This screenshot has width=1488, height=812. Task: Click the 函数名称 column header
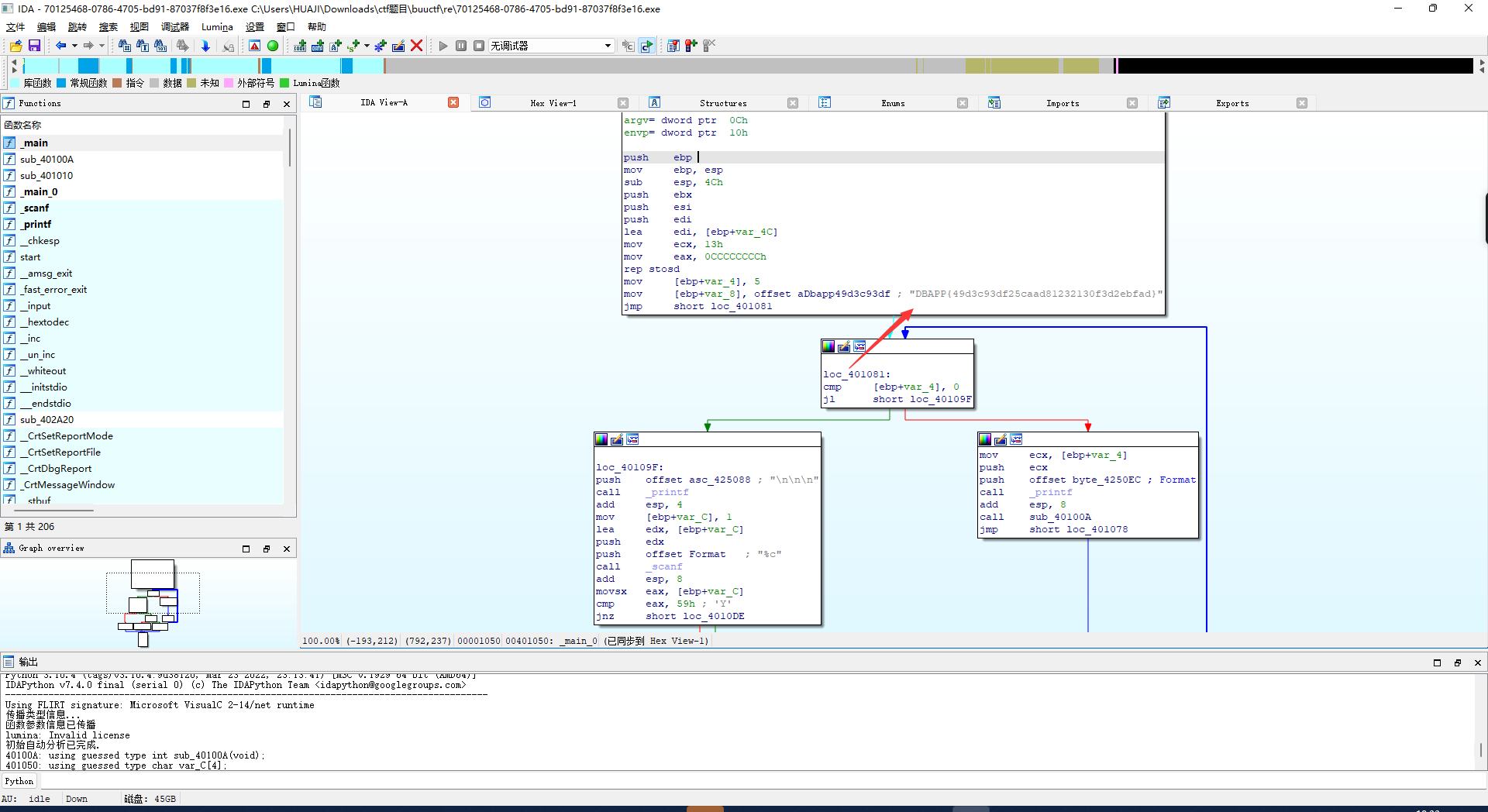[x=143, y=125]
